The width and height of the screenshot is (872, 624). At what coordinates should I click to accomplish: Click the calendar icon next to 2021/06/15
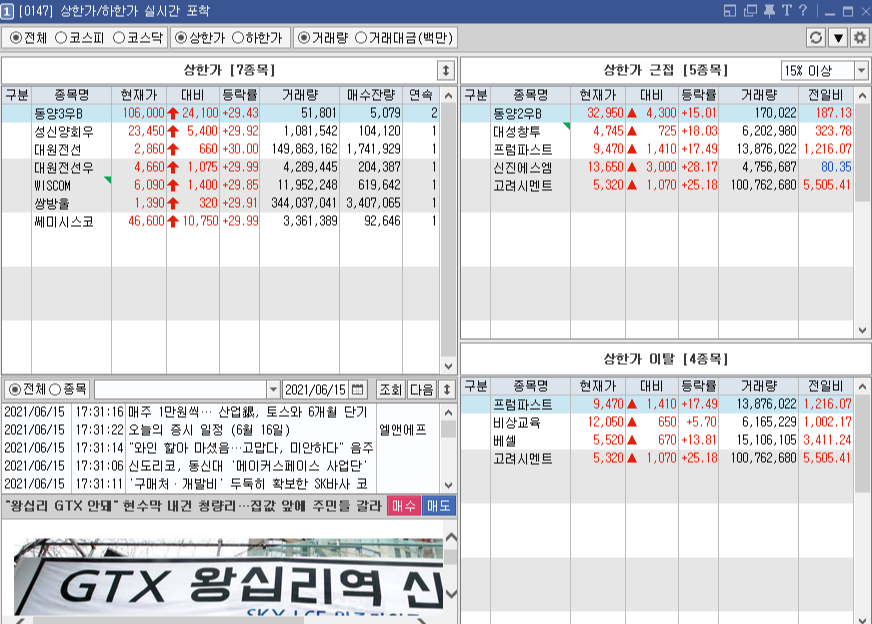[x=358, y=390]
